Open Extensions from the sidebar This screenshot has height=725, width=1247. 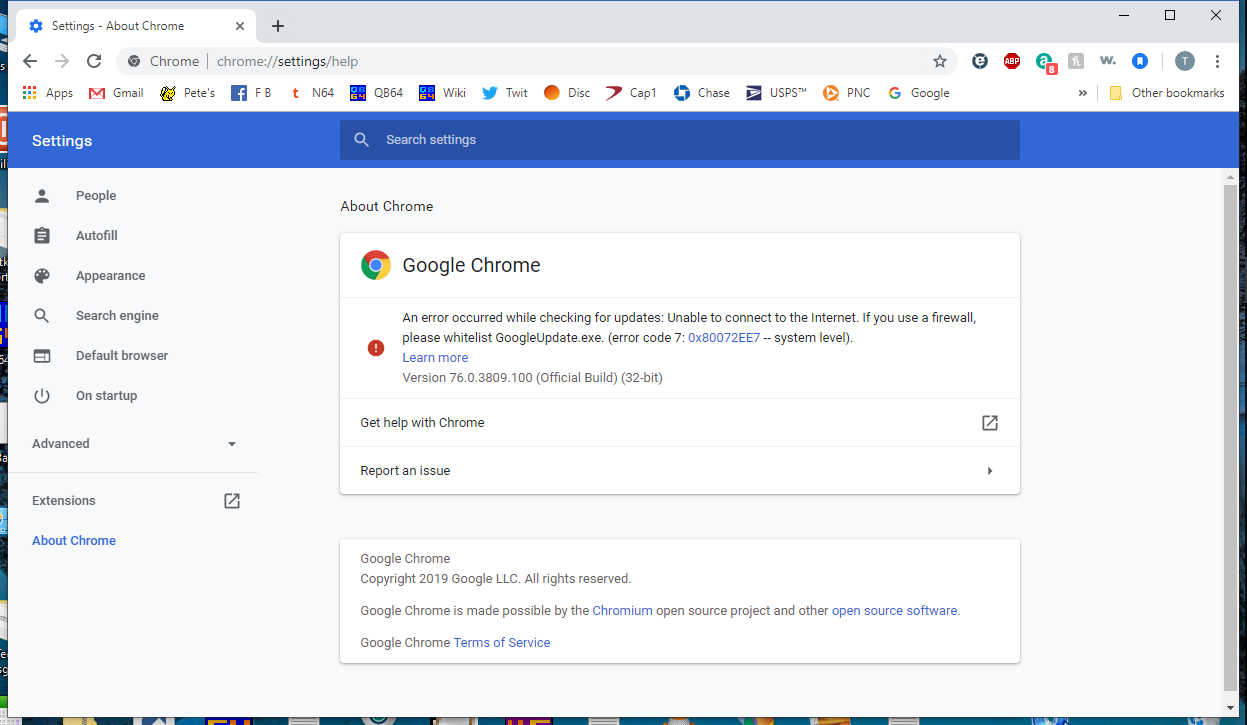point(134,501)
